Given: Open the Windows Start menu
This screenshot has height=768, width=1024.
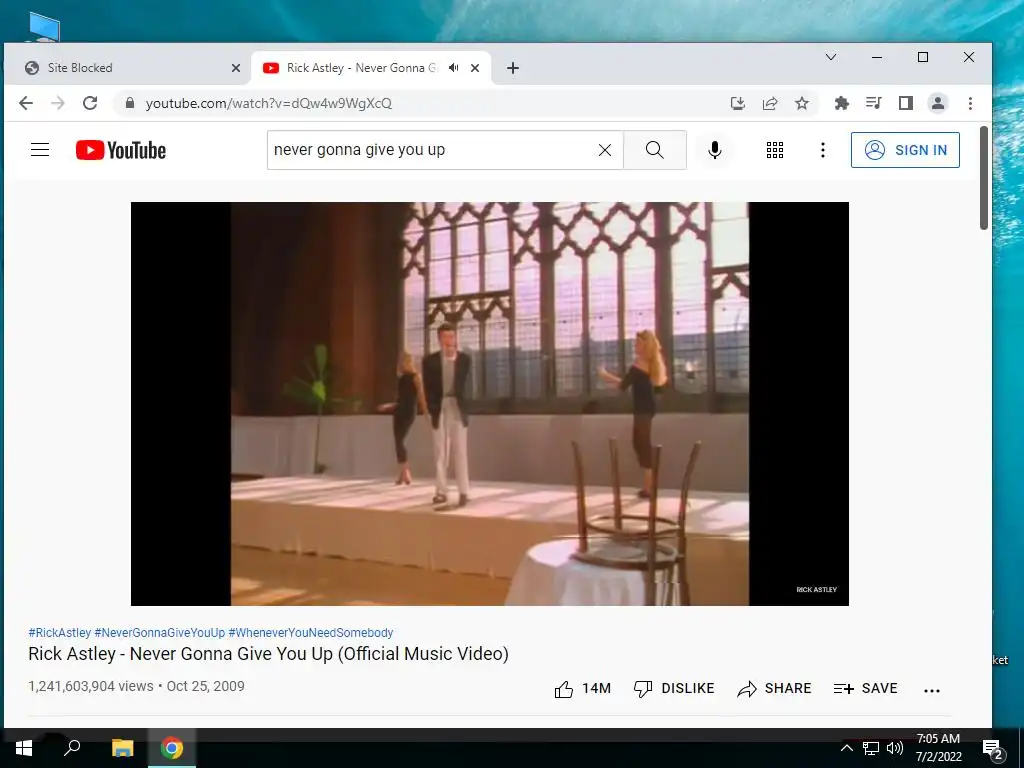Looking at the screenshot, I should pos(24,748).
